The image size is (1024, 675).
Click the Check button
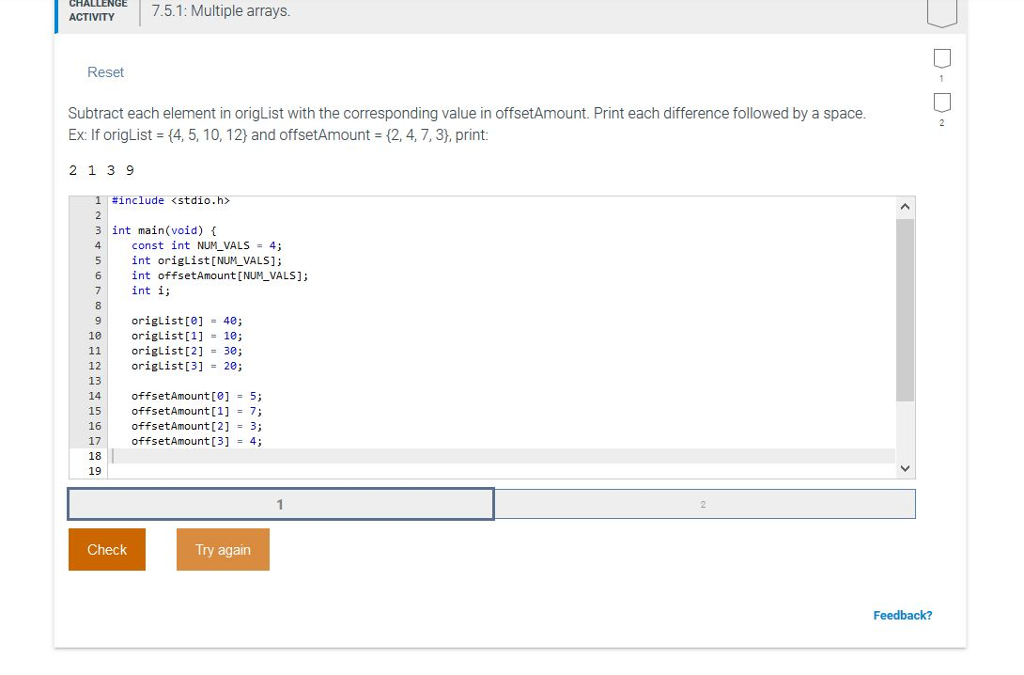(x=106, y=549)
